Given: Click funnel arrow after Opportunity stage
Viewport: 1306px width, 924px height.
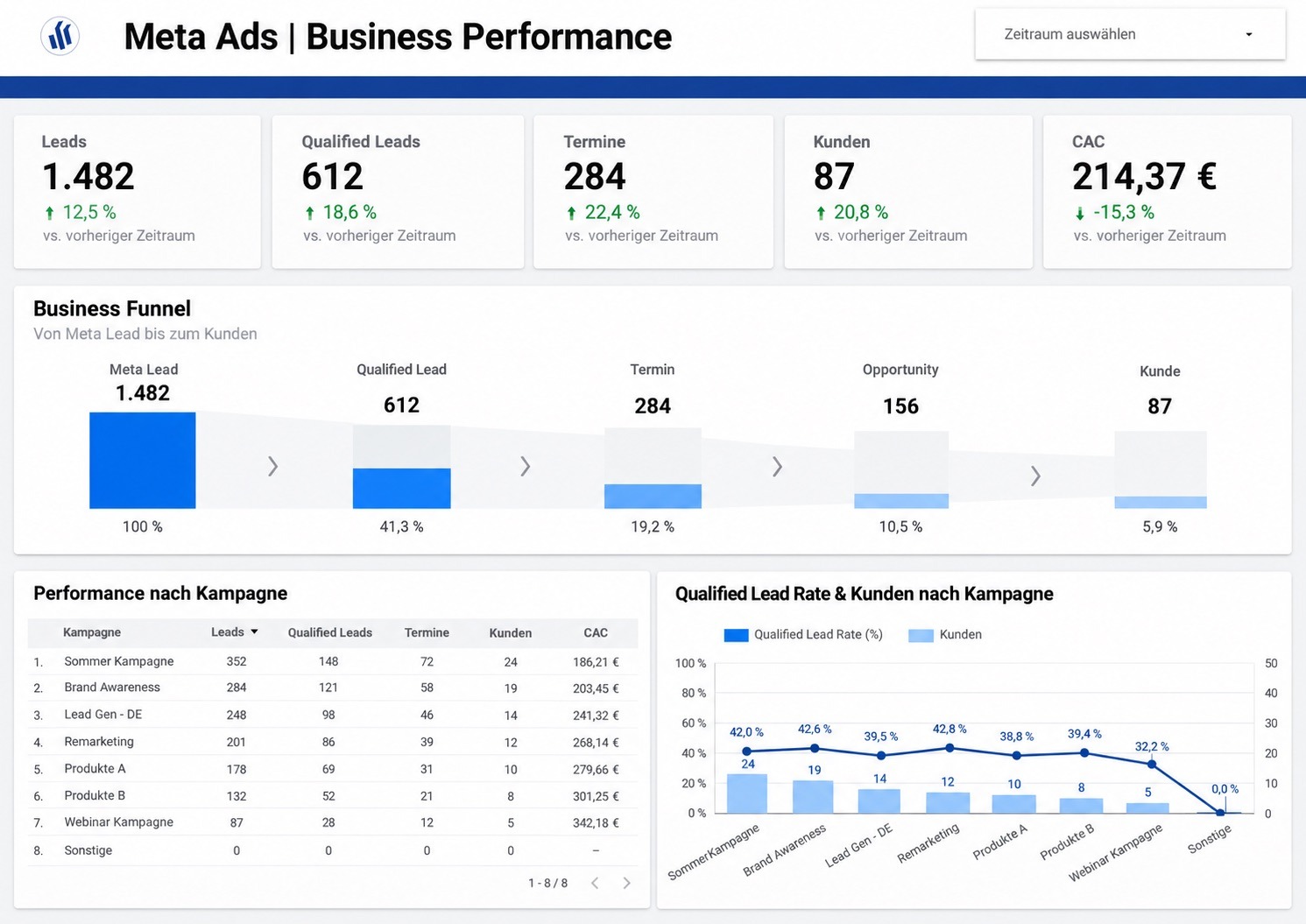Looking at the screenshot, I should [x=1035, y=476].
